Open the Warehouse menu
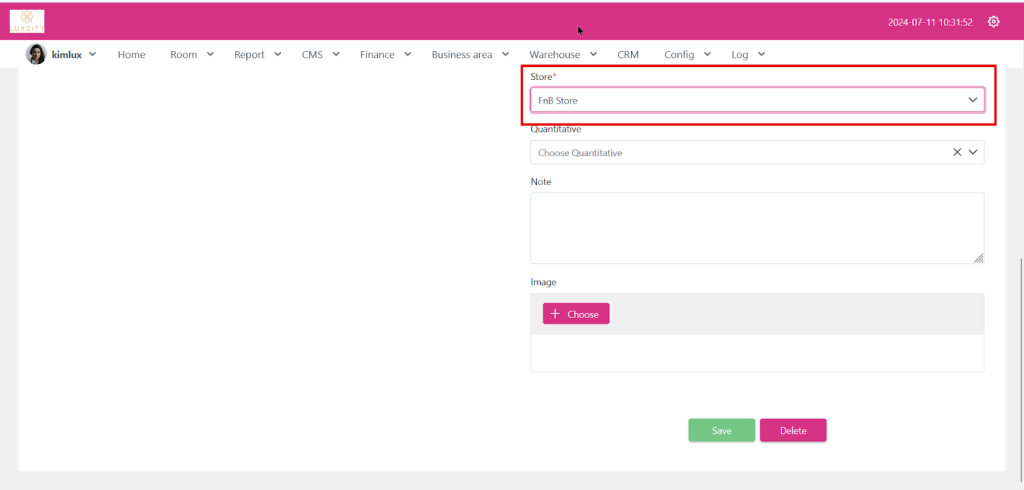The height and width of the screenshot is (490, 1024). 562,55
